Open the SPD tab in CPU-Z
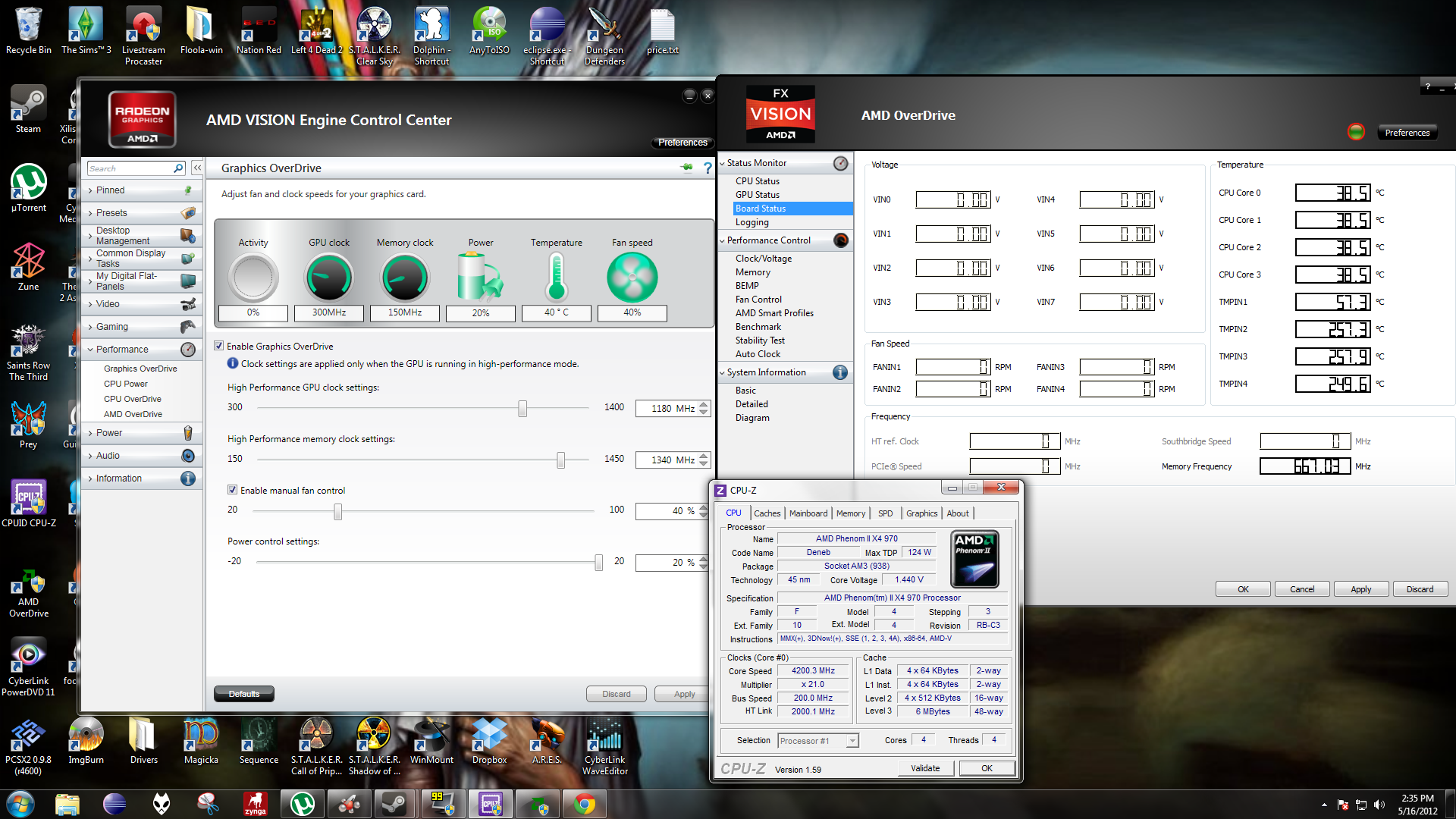The image size is (1456, 819). 885,513
